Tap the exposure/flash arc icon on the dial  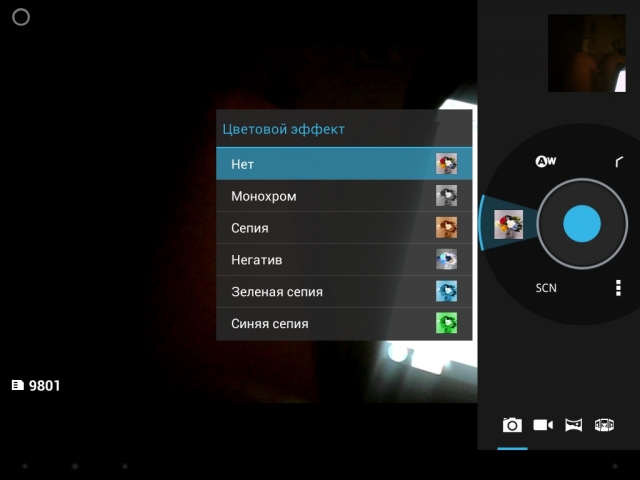tap(619, 162)
